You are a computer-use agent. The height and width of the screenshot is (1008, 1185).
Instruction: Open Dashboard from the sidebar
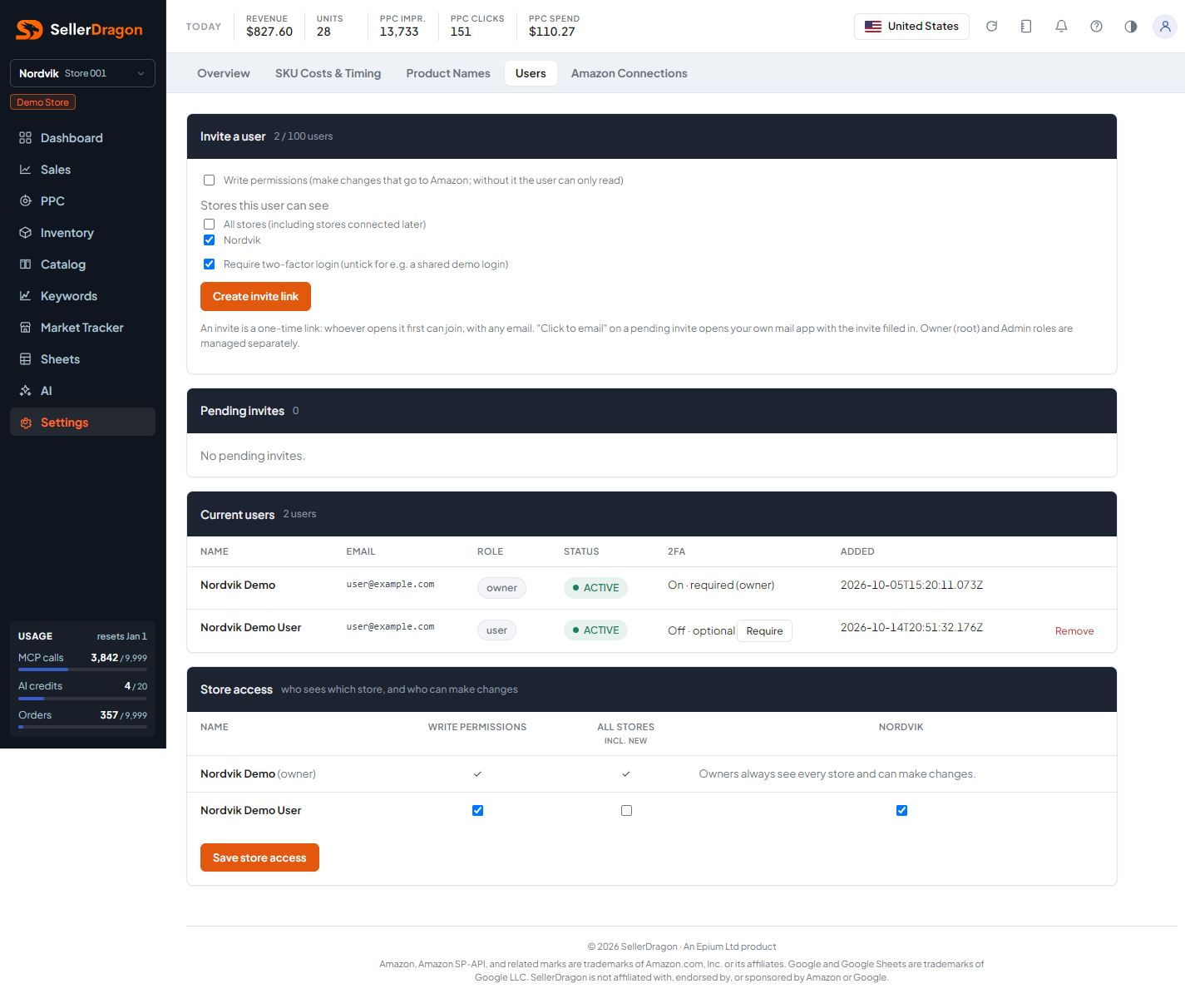coord(82,138)
